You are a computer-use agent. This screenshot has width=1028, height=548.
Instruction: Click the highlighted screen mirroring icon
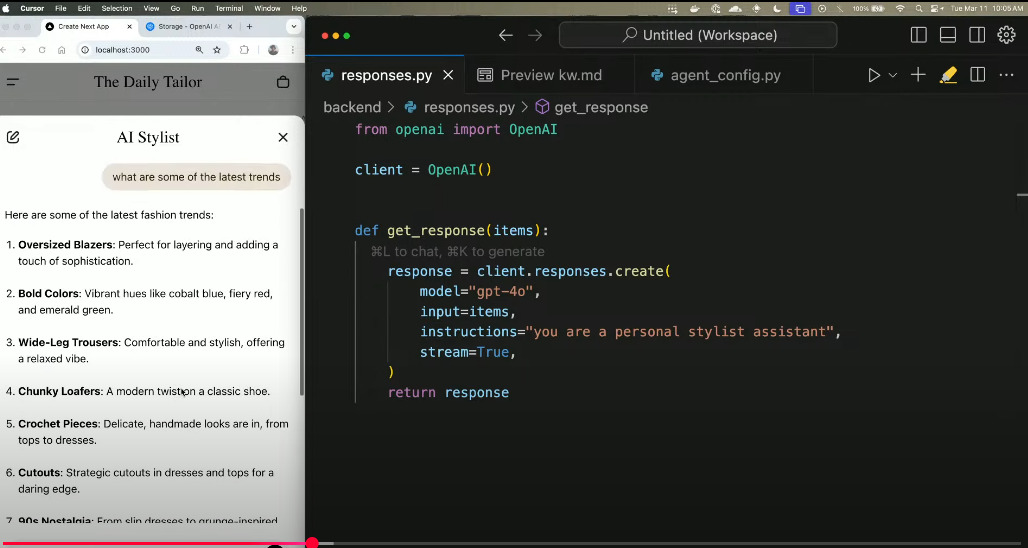coord(800,9)
